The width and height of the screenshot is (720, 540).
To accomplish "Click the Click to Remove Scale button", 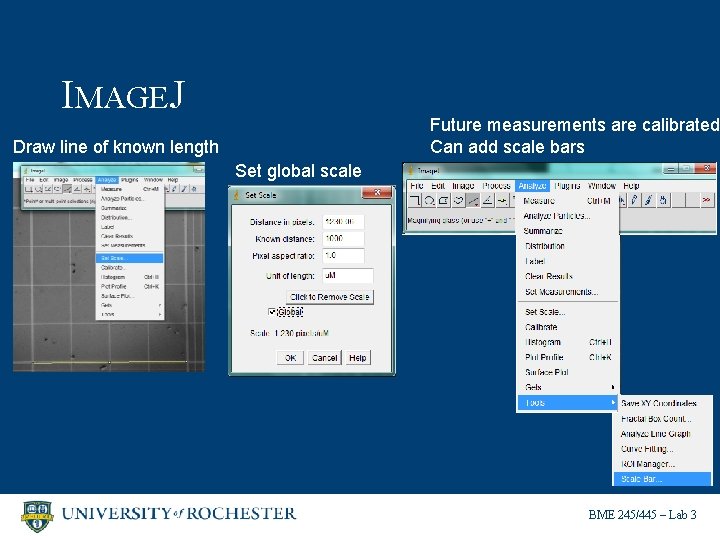I will [x=330, y=297].
